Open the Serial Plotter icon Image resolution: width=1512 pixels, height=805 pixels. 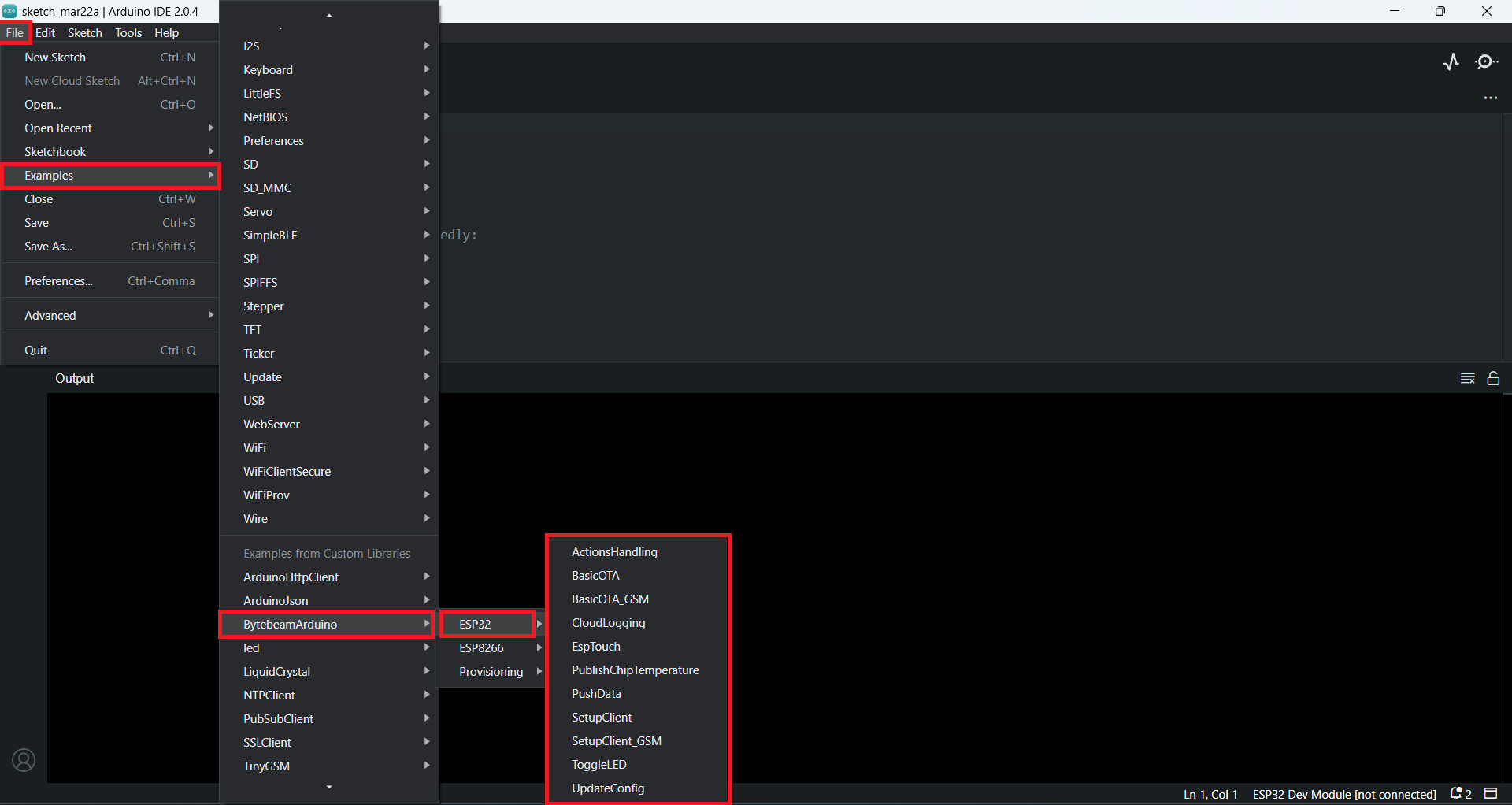tap(1451, 61)
